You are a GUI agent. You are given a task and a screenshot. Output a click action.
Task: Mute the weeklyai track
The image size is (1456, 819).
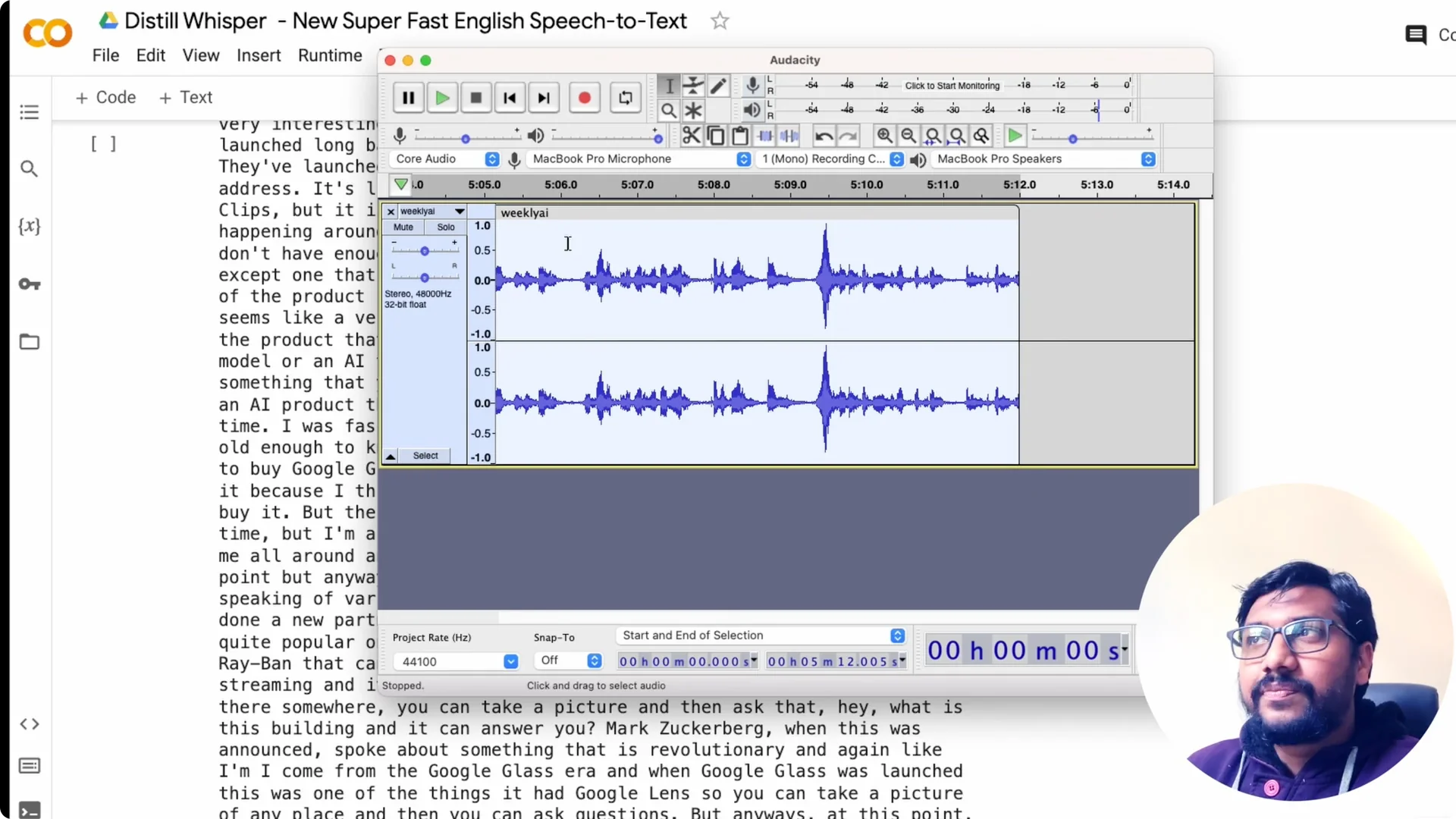tap(402, 227)
